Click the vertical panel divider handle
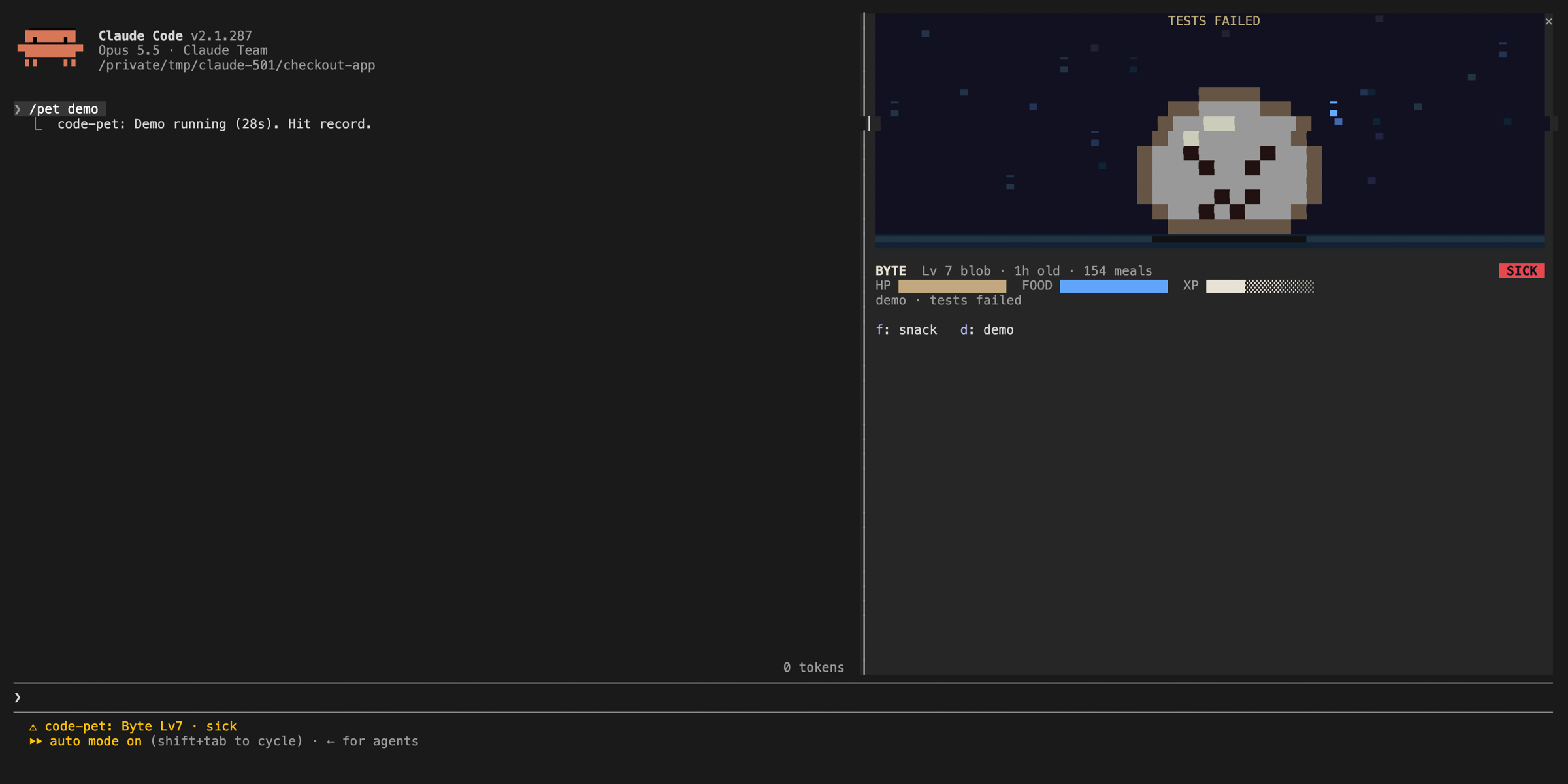 coord(868,123)
